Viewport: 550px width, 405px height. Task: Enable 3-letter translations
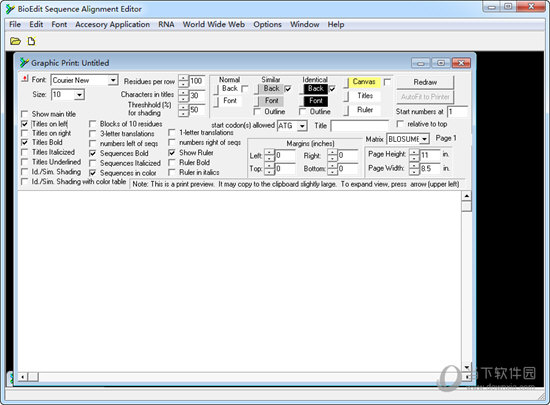(93, 134)
